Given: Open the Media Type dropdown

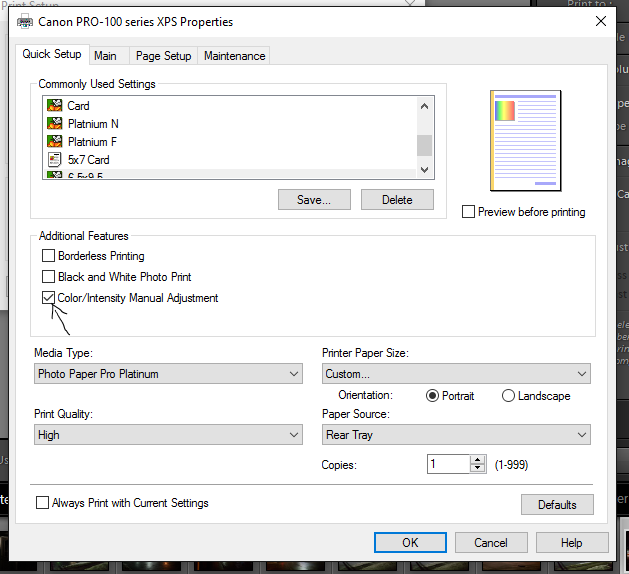Looking at the screenshot, I should [x=168, y=374].
